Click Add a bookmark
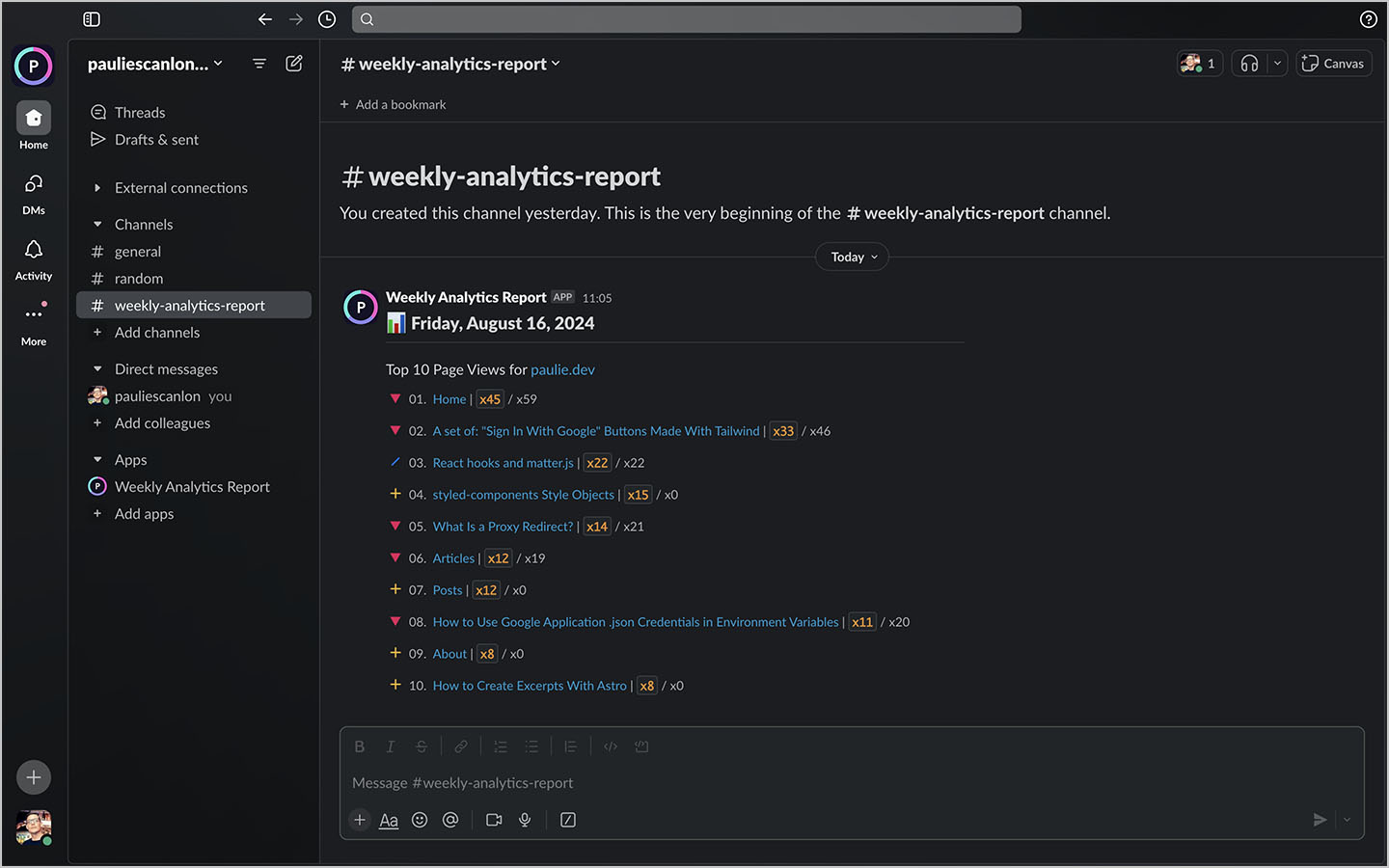 (x=393, y=104)
